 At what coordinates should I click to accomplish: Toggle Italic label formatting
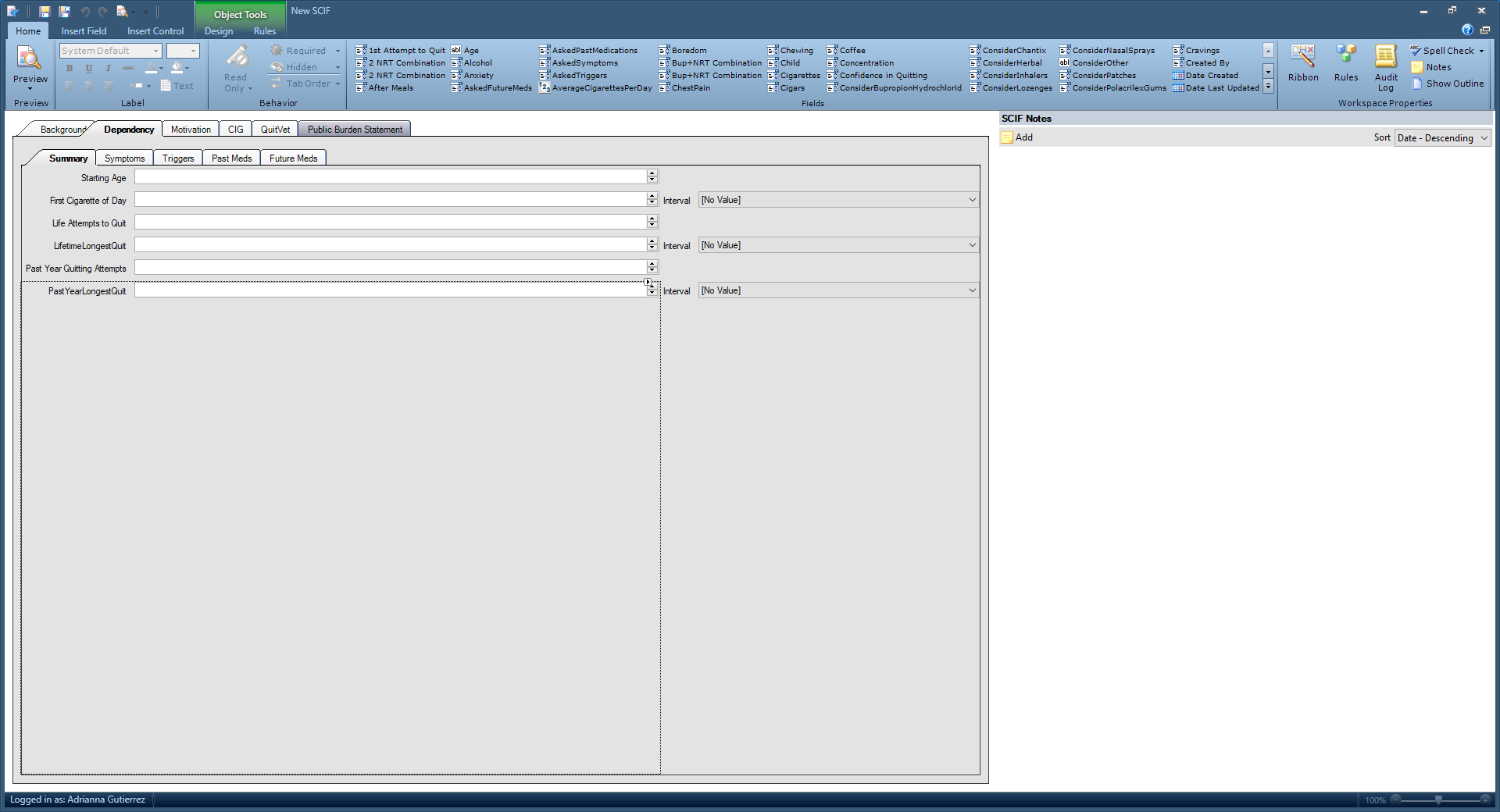[x=108, y=69]
